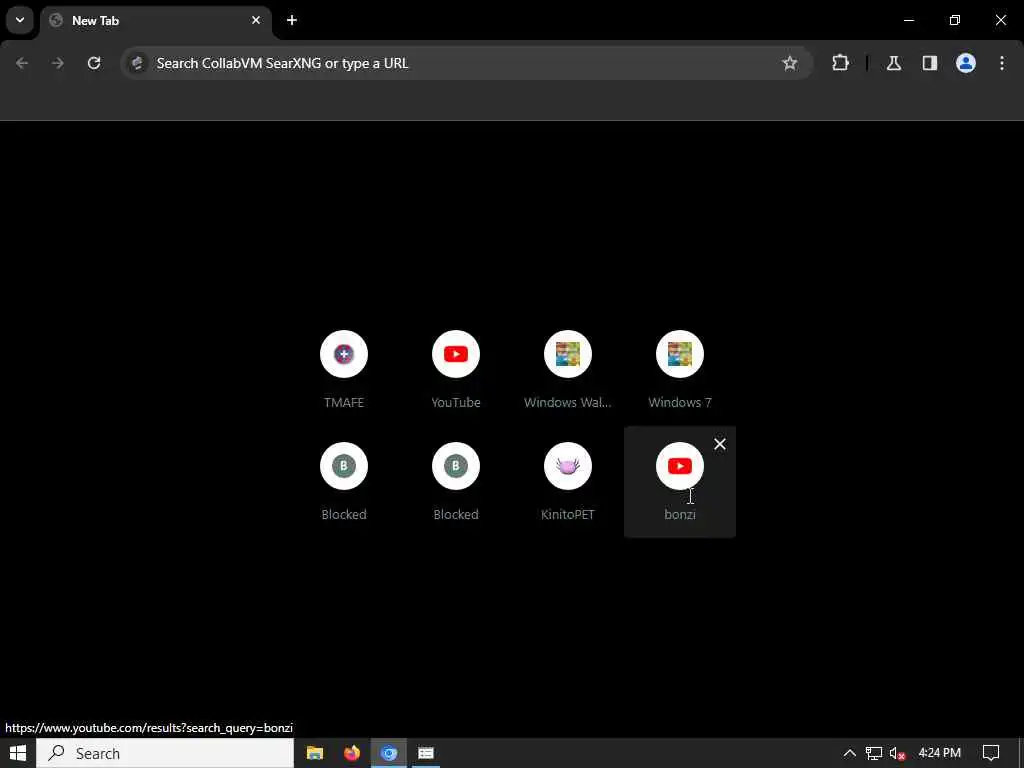Image resolution: width=1024 pixels, height=768 pixels.
Task: Open the profile avatar menu
Action: [966, 63]
